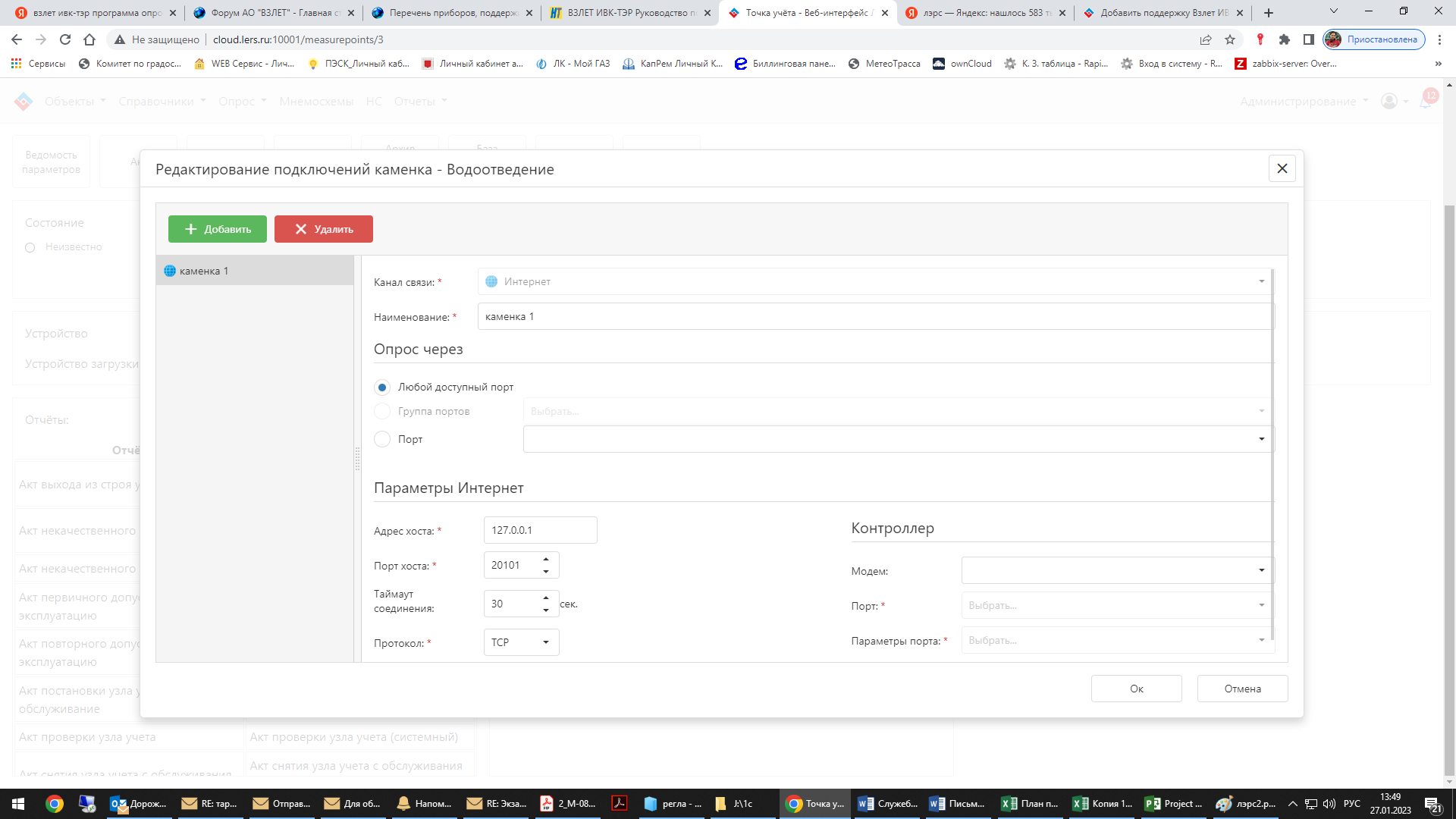The image size is (1456, 819).
Task: Open the Объекты menu
Action: pyautogui.click(x=75, y=101)
